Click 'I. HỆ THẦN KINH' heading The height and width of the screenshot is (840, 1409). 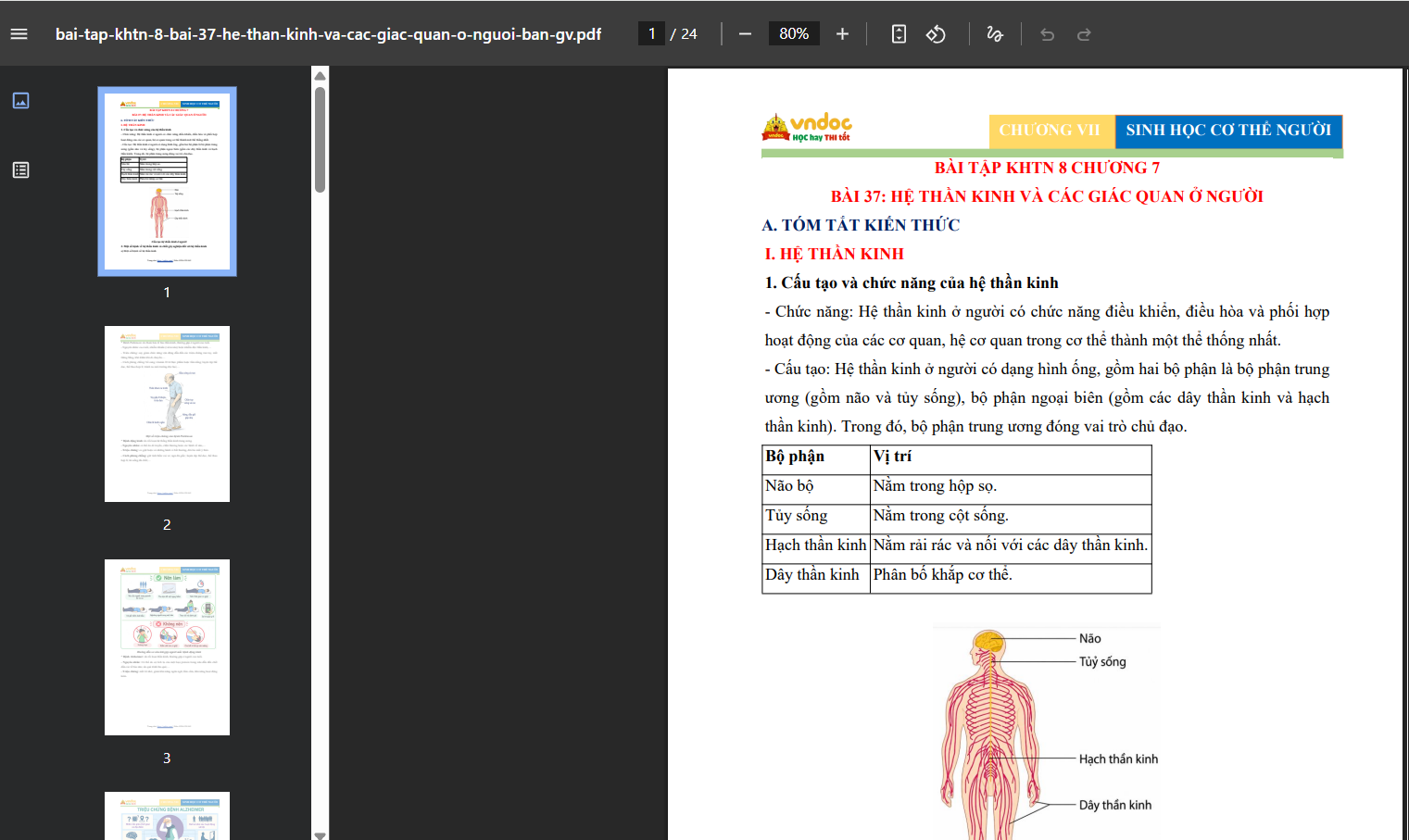click(834, 254)
